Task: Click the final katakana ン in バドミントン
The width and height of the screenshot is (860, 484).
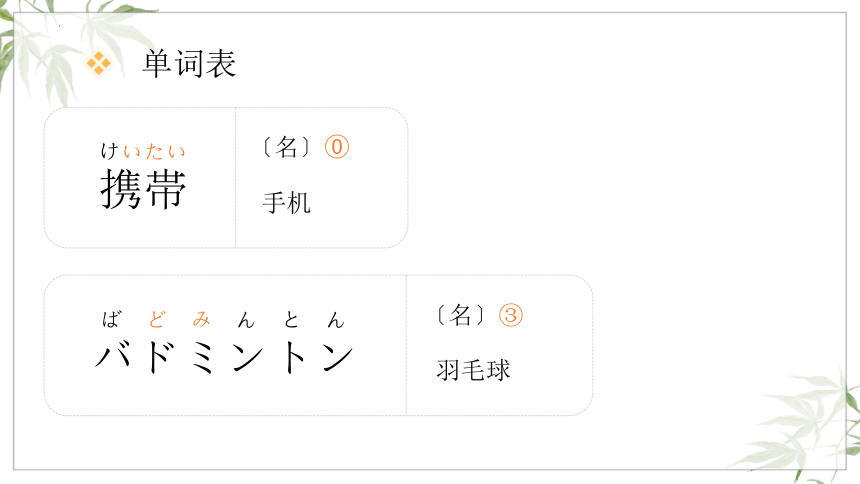Action: click(x=337, y=357)
